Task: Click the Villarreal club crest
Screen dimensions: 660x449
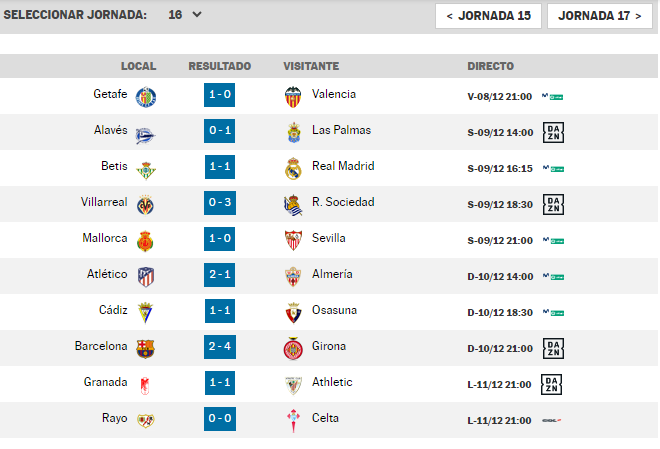Action: click(146, 204)
